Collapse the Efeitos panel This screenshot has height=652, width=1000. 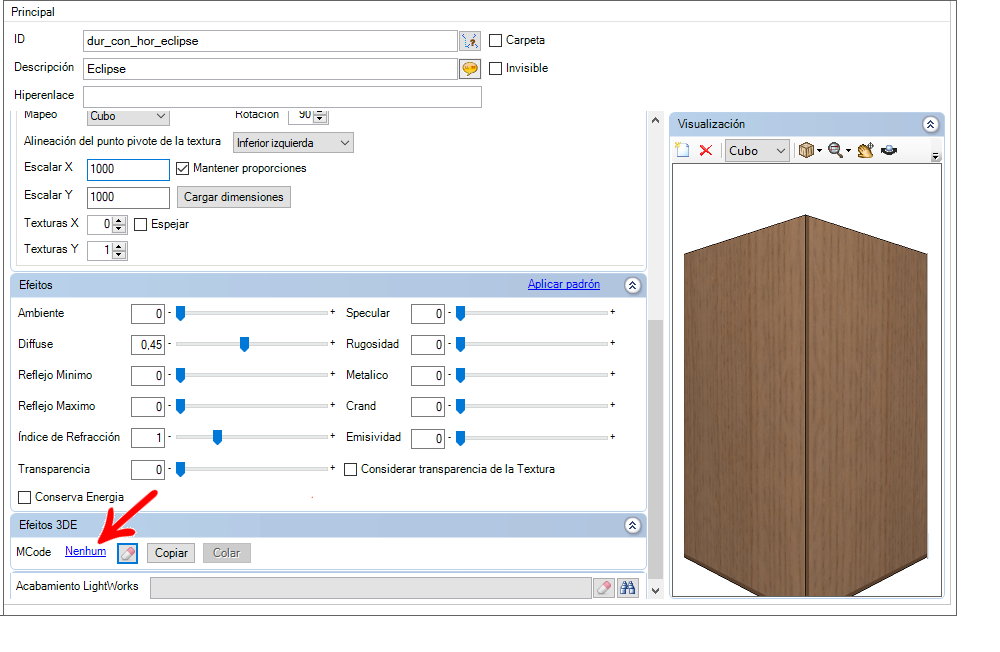coord(632,285)
